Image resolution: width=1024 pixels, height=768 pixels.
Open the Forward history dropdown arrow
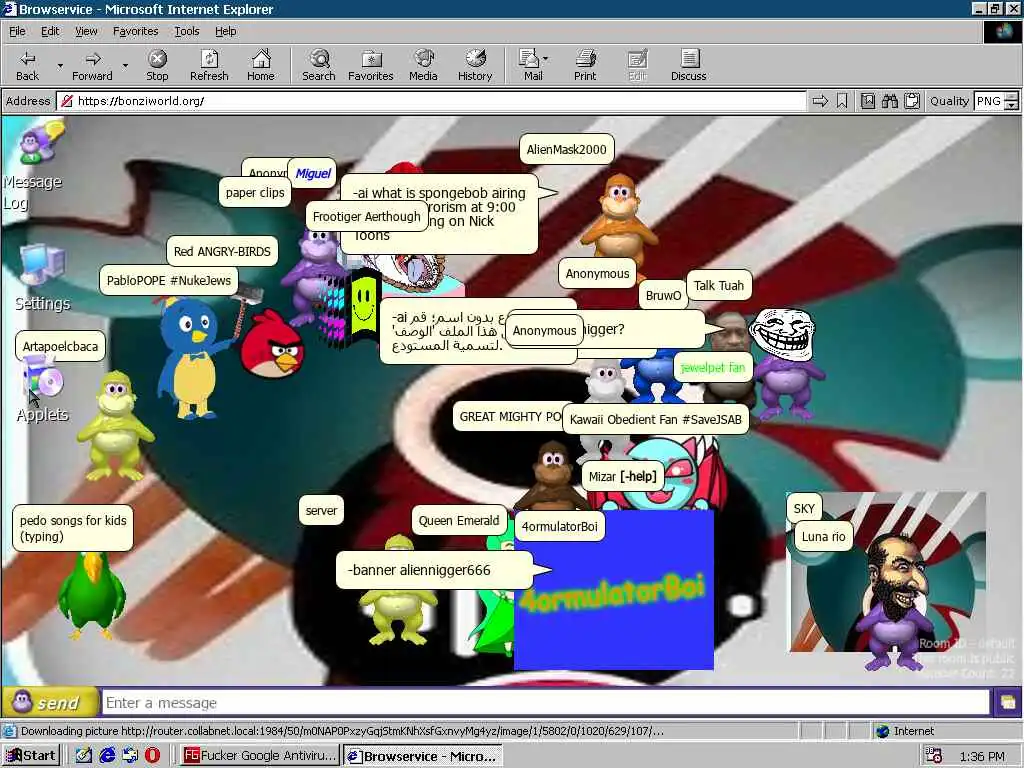(x=125, y=65)
